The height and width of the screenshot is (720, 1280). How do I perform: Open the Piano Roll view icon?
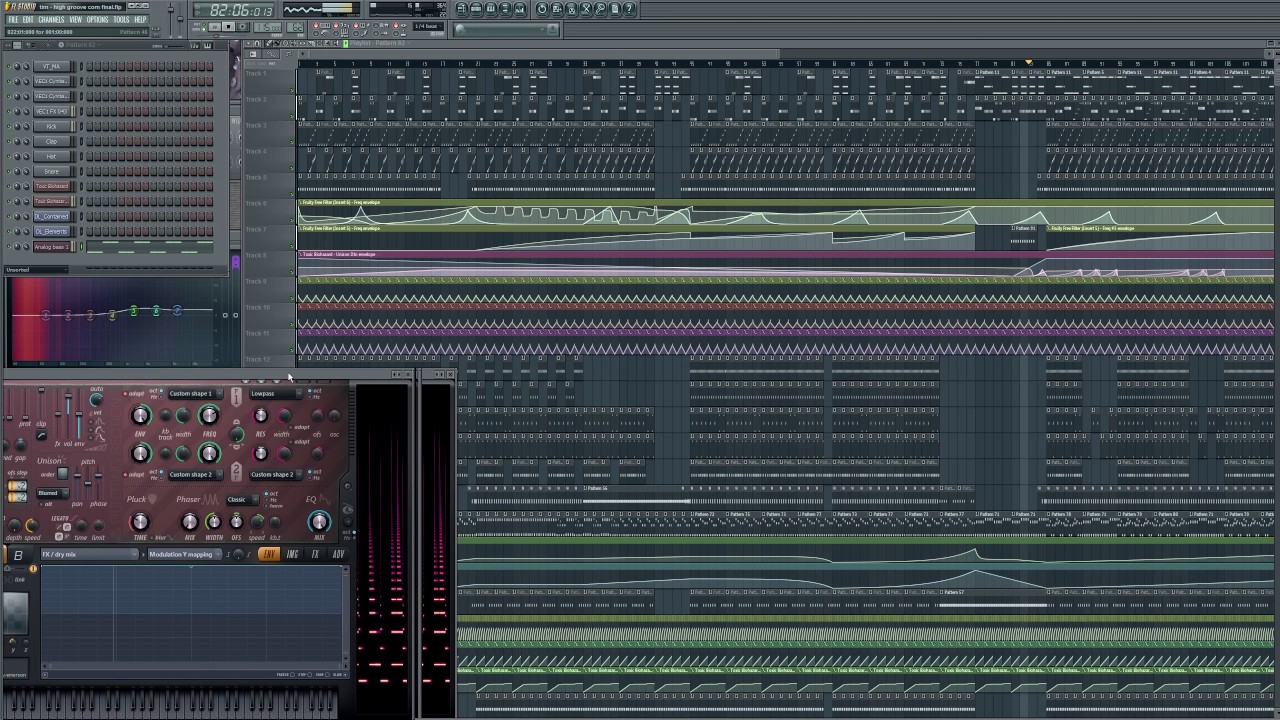pyautogui.click(x=490, y=9)
